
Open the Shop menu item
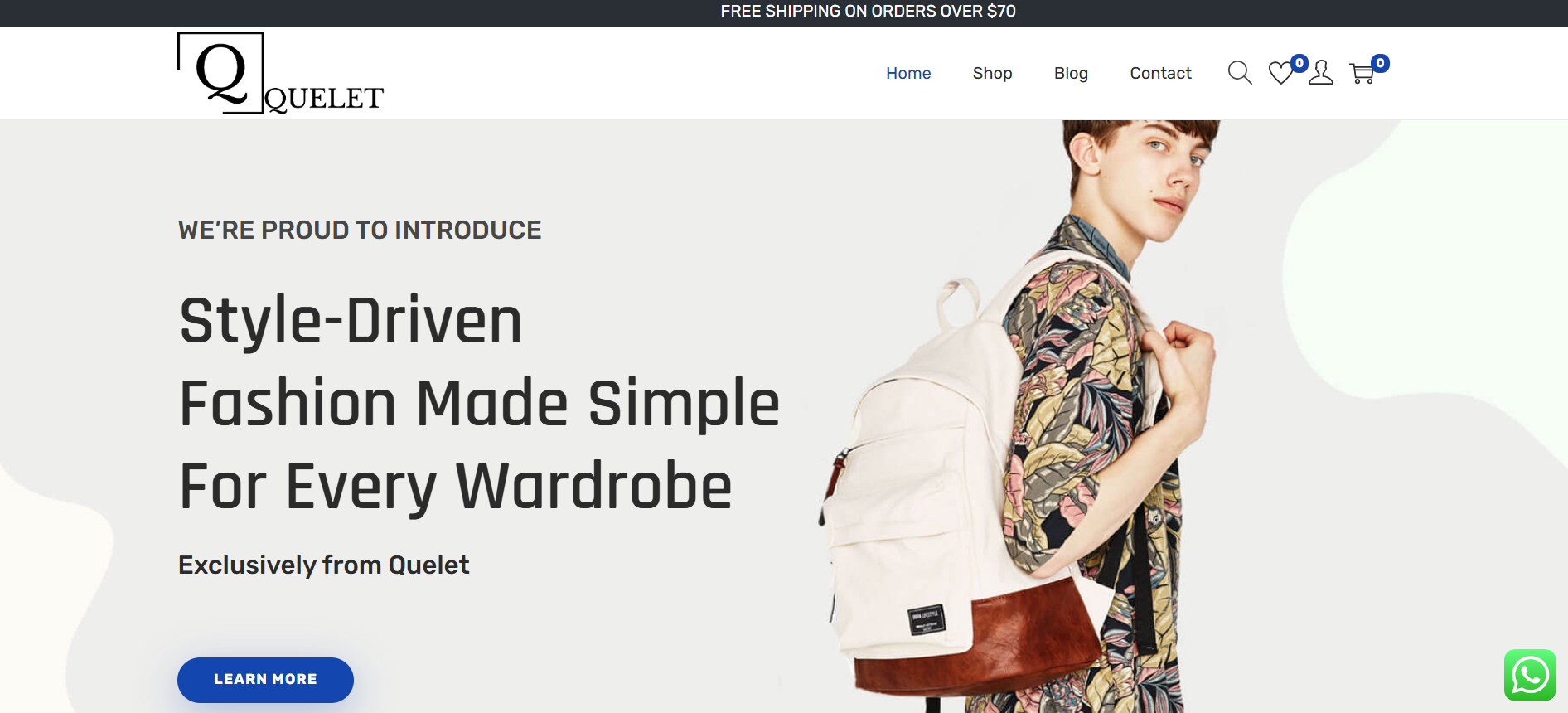pos(992,73)
